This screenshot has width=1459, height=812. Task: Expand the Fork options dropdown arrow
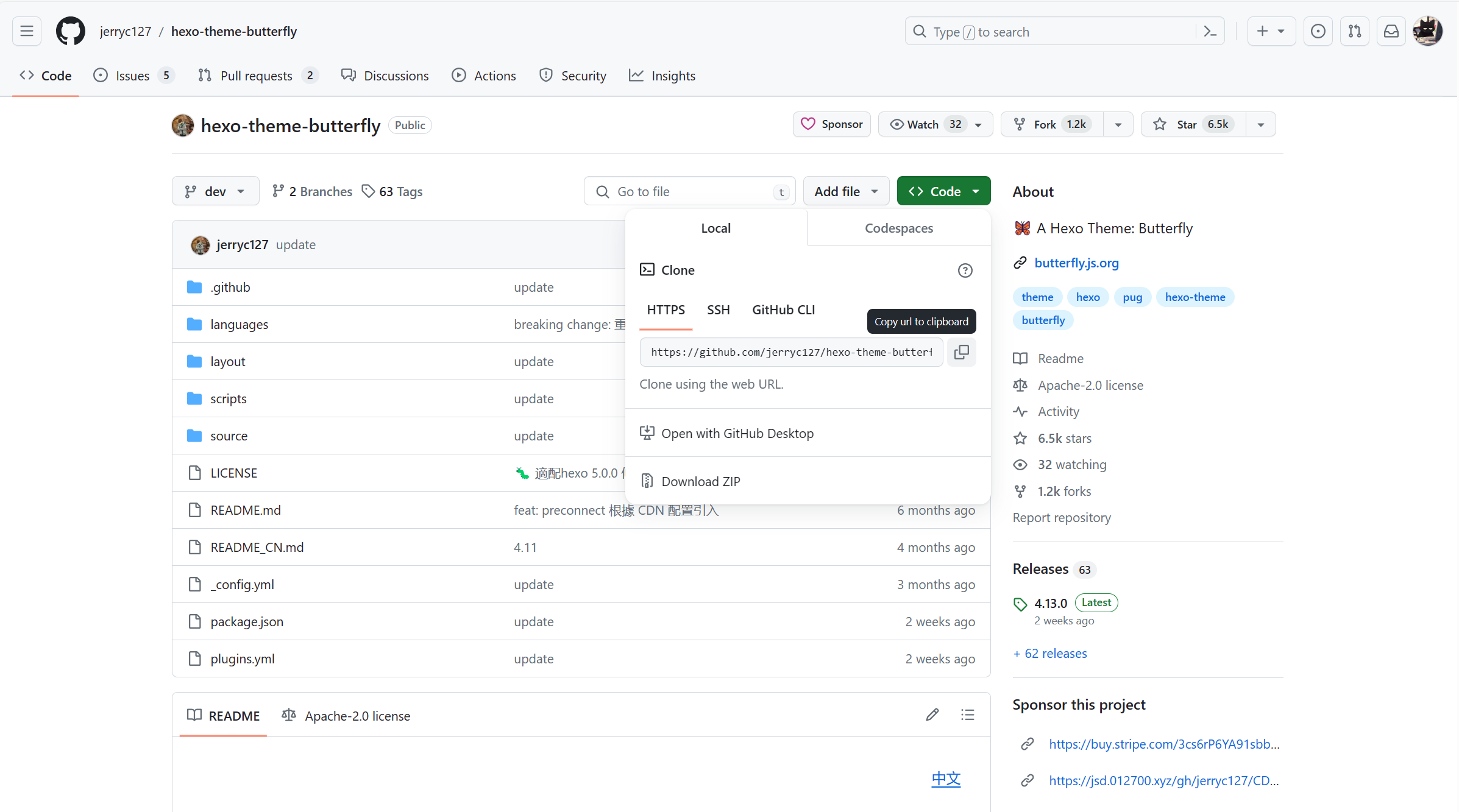[x=1118, y=124]
